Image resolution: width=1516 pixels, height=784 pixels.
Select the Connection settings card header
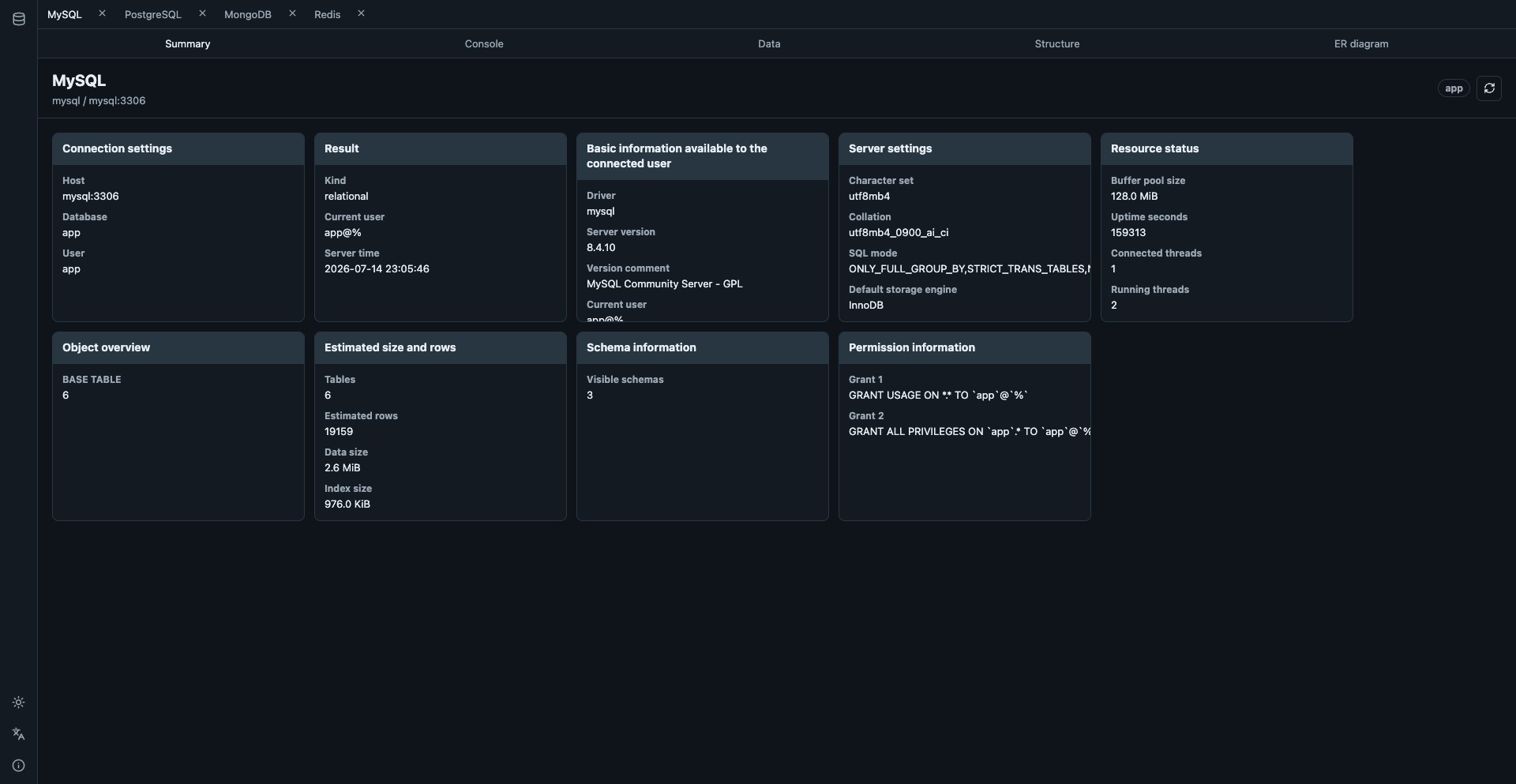pos(178,148)
